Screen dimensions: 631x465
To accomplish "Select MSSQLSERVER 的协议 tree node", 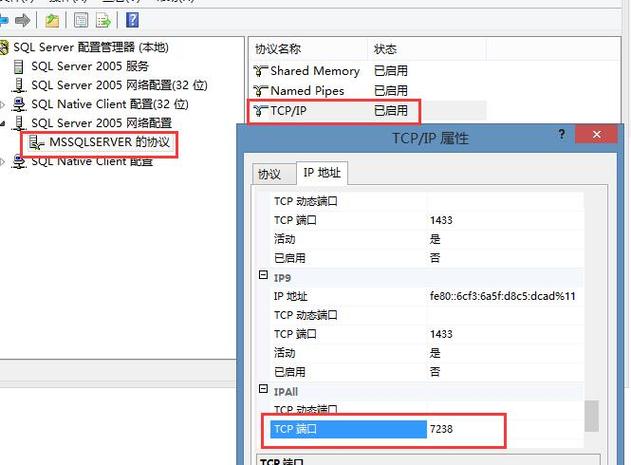I will 109,142.
